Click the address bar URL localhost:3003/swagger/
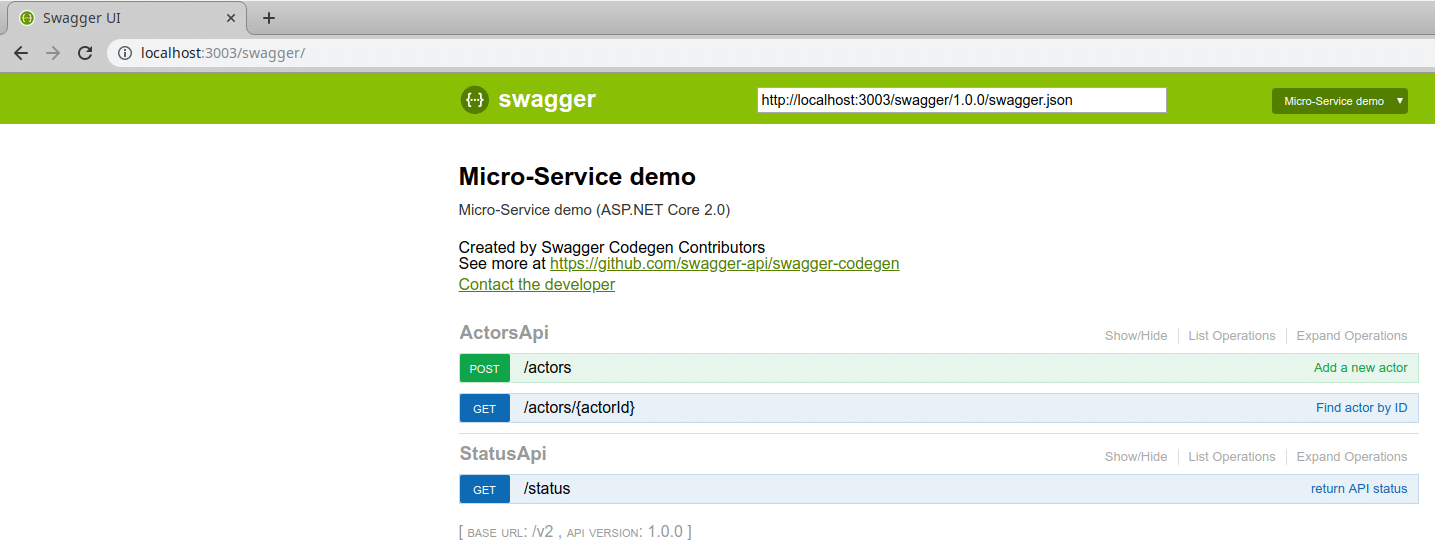The width and height of the screenshot is (1435, 548). pyautogui.click(x=223, y=53)
